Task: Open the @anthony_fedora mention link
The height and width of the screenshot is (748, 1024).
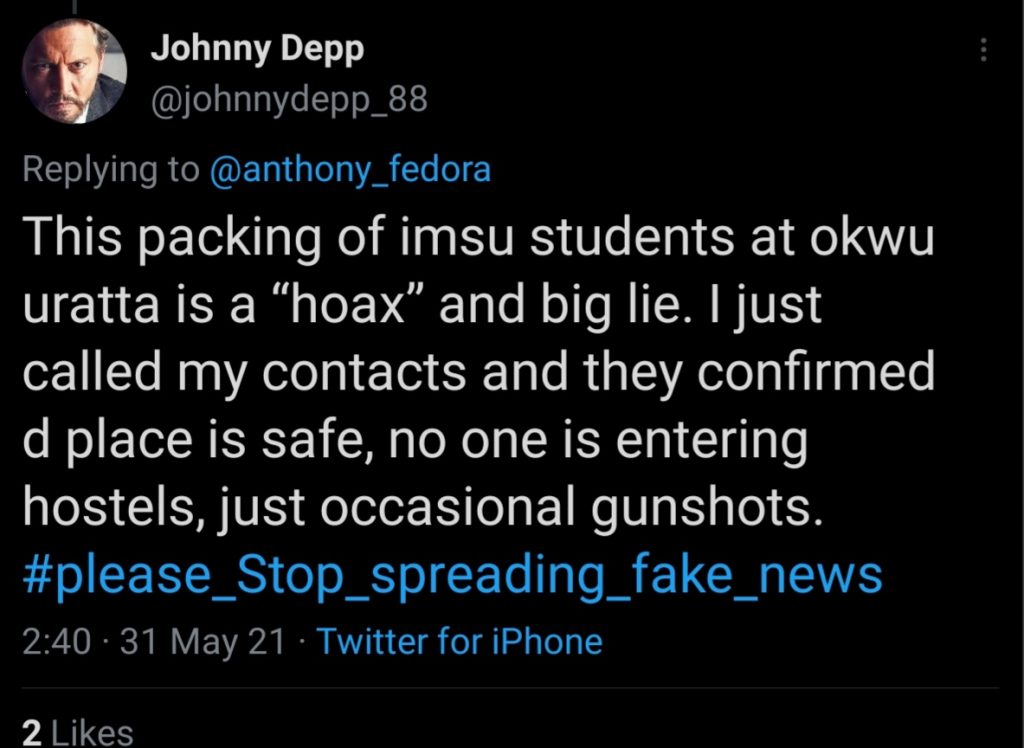Action: pos(350,170)
